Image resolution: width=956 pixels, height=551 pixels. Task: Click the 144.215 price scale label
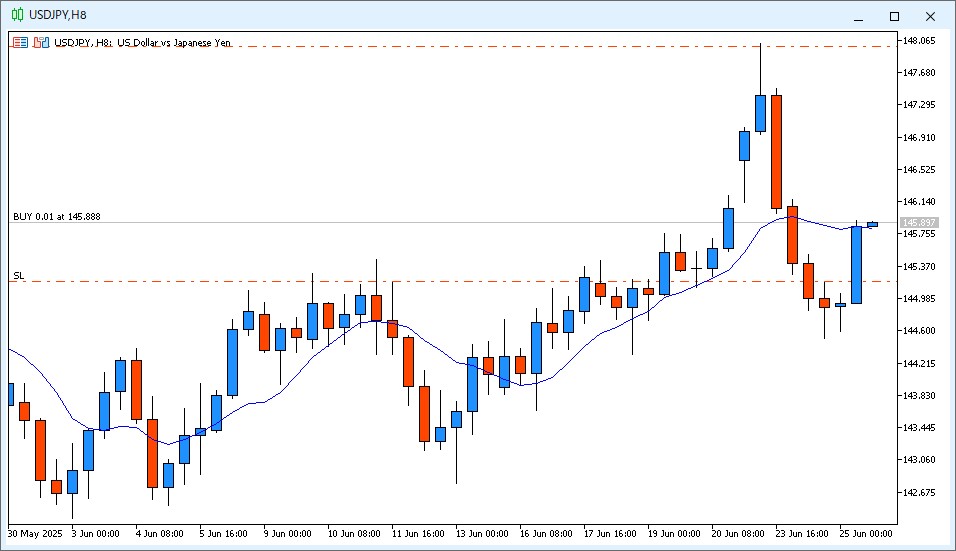[919, 363]
